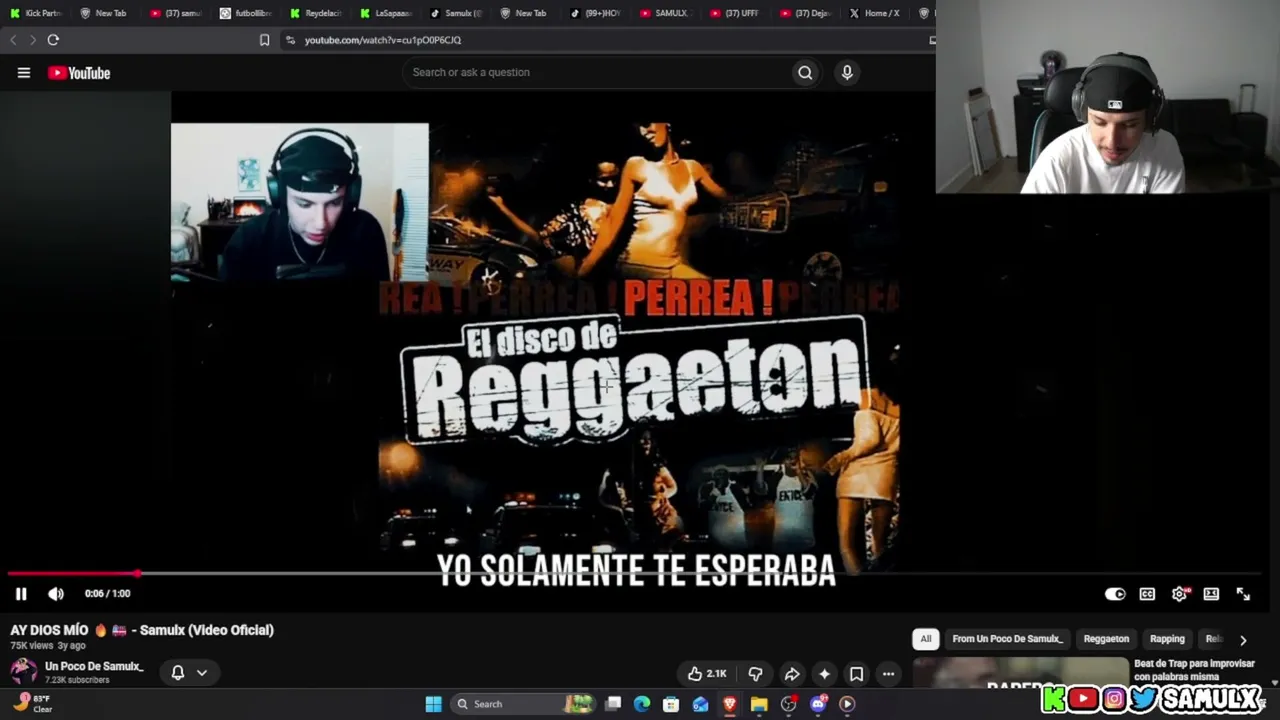Like the video with 2.1K likes
1280x720 pixels.
[707, 674]
